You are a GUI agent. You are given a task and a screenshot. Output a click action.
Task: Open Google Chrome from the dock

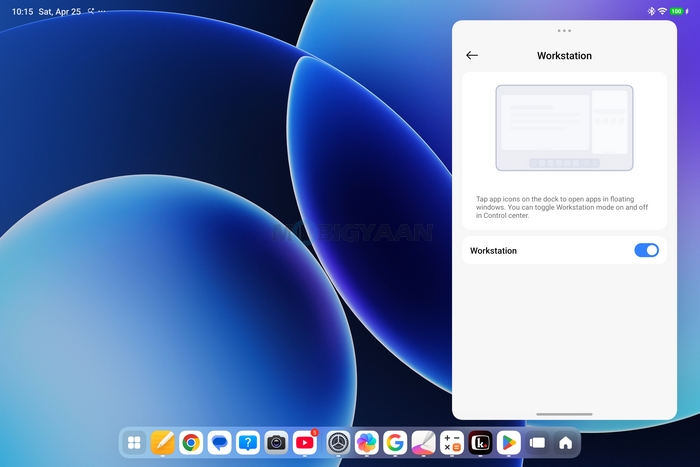tap(191, 442)
